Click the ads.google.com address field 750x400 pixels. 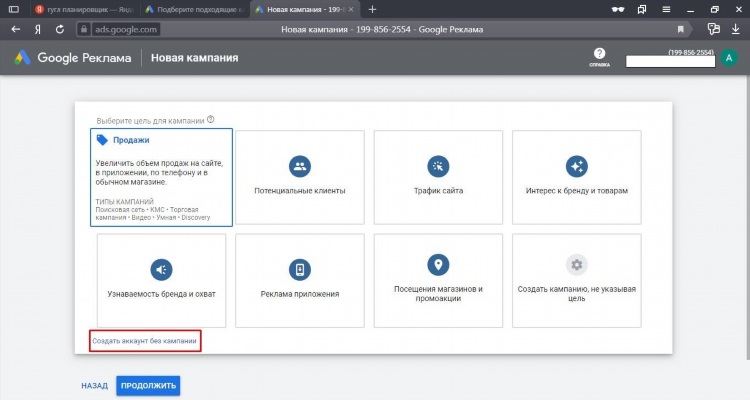126,29
